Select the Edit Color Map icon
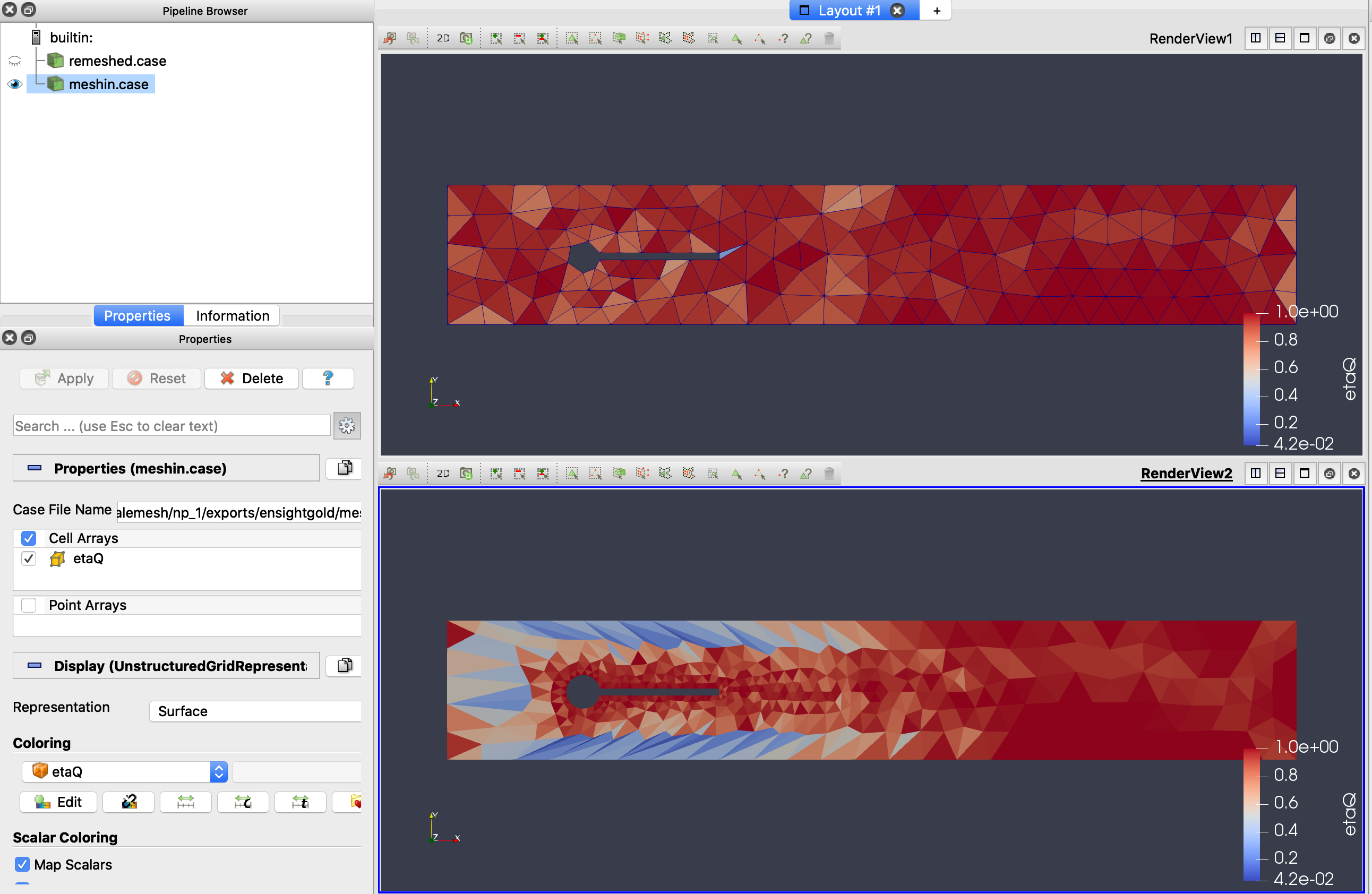The image size is (1372, 894). tap(58, 802)
